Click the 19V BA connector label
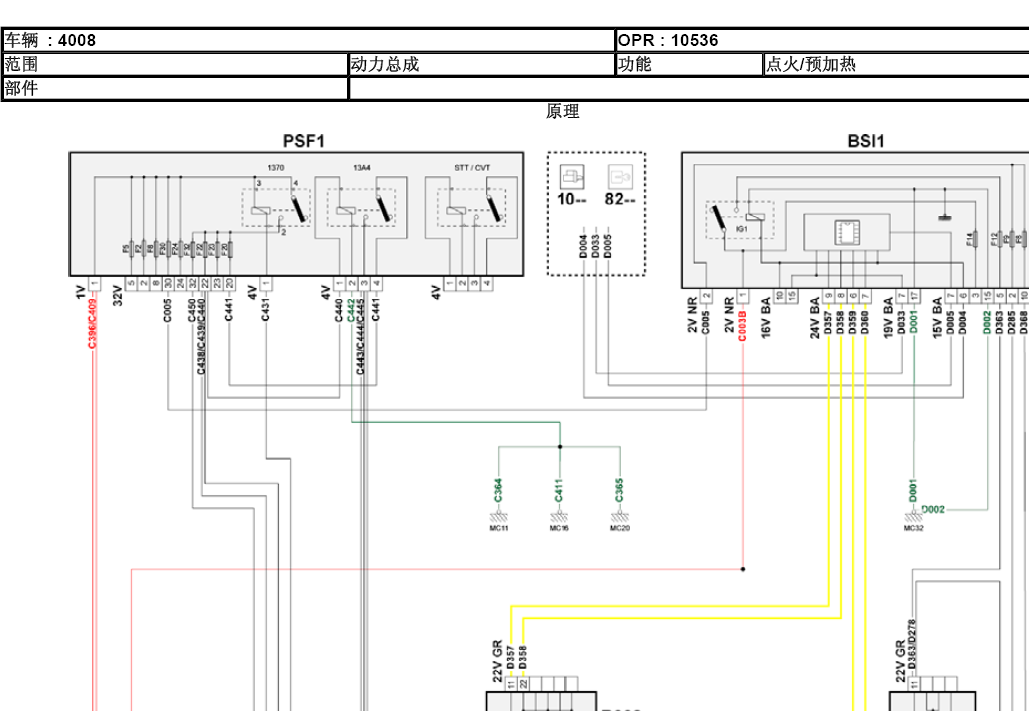 click(889, 319)
